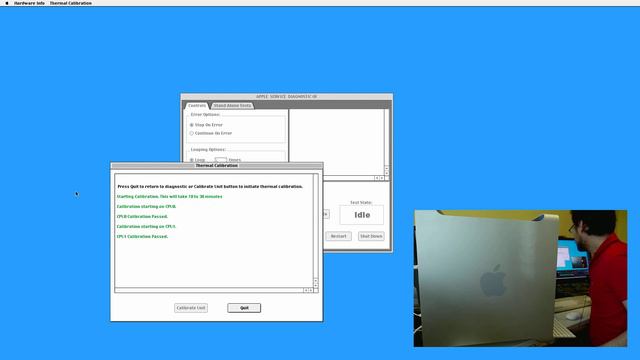Select the Loop radio button under Looping Options
The height and width of the screenshot is (360, 640).
191,160
